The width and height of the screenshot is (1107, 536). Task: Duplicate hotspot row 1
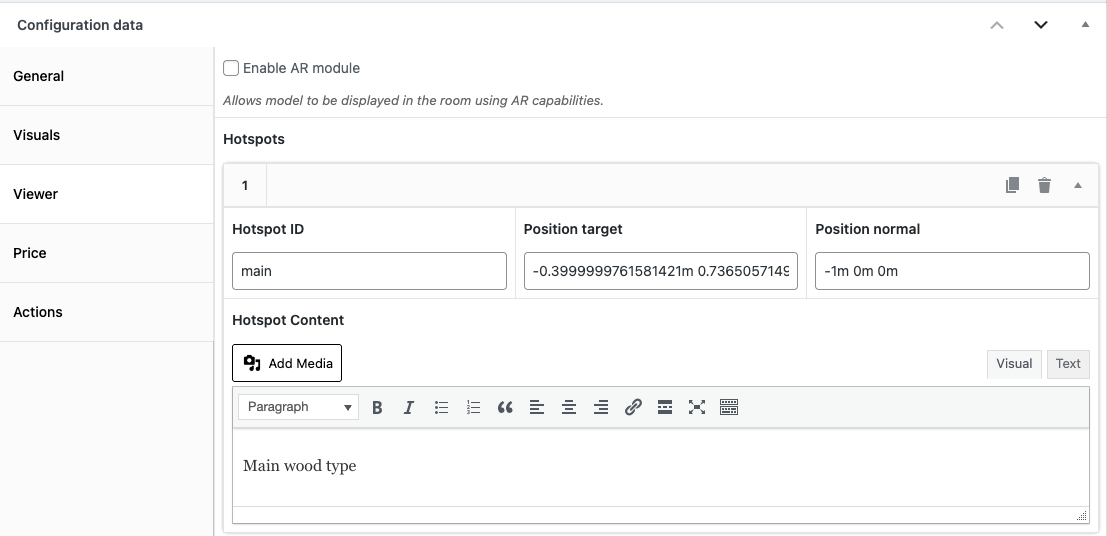pos(1012,185)
